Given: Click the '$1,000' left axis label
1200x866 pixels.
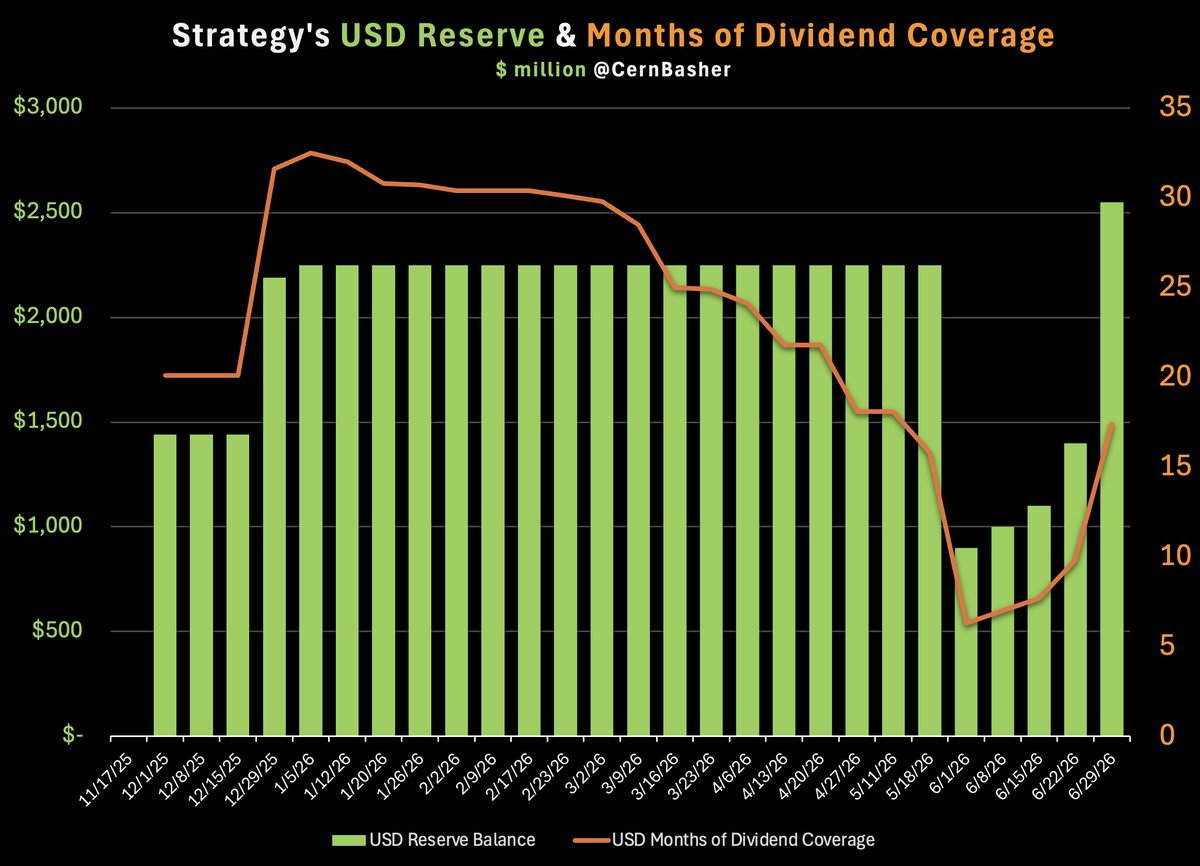Looking at the screenshot, I should point(49,526).
